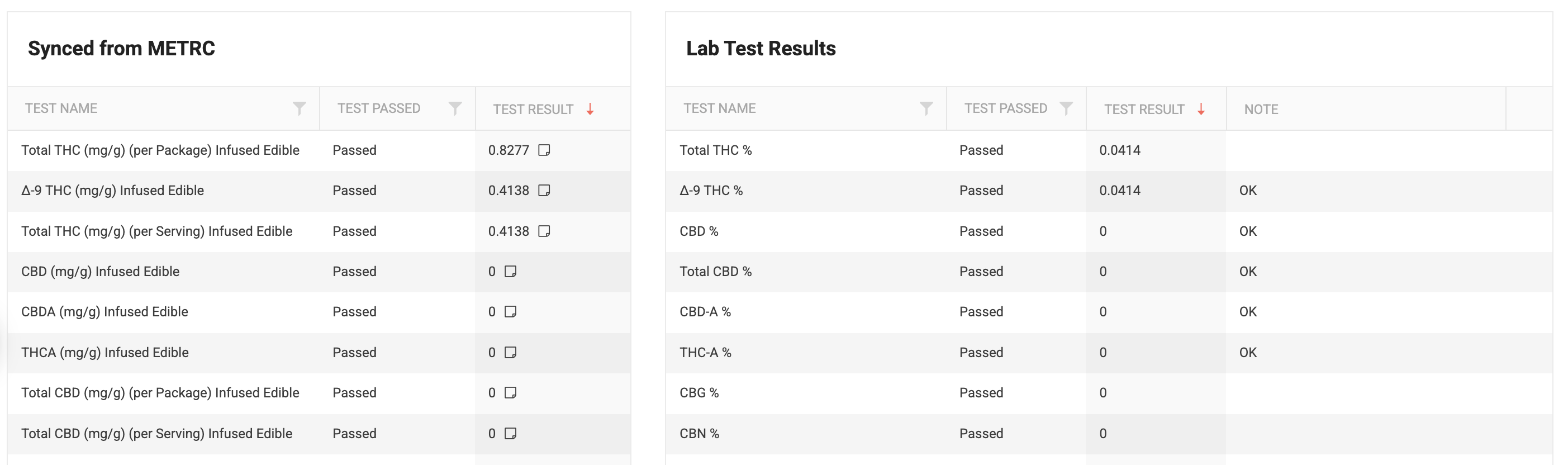Viewport: 1568px width, 465px height.
Task: Select the CBN % lab result row
Action: pos(700,433)
